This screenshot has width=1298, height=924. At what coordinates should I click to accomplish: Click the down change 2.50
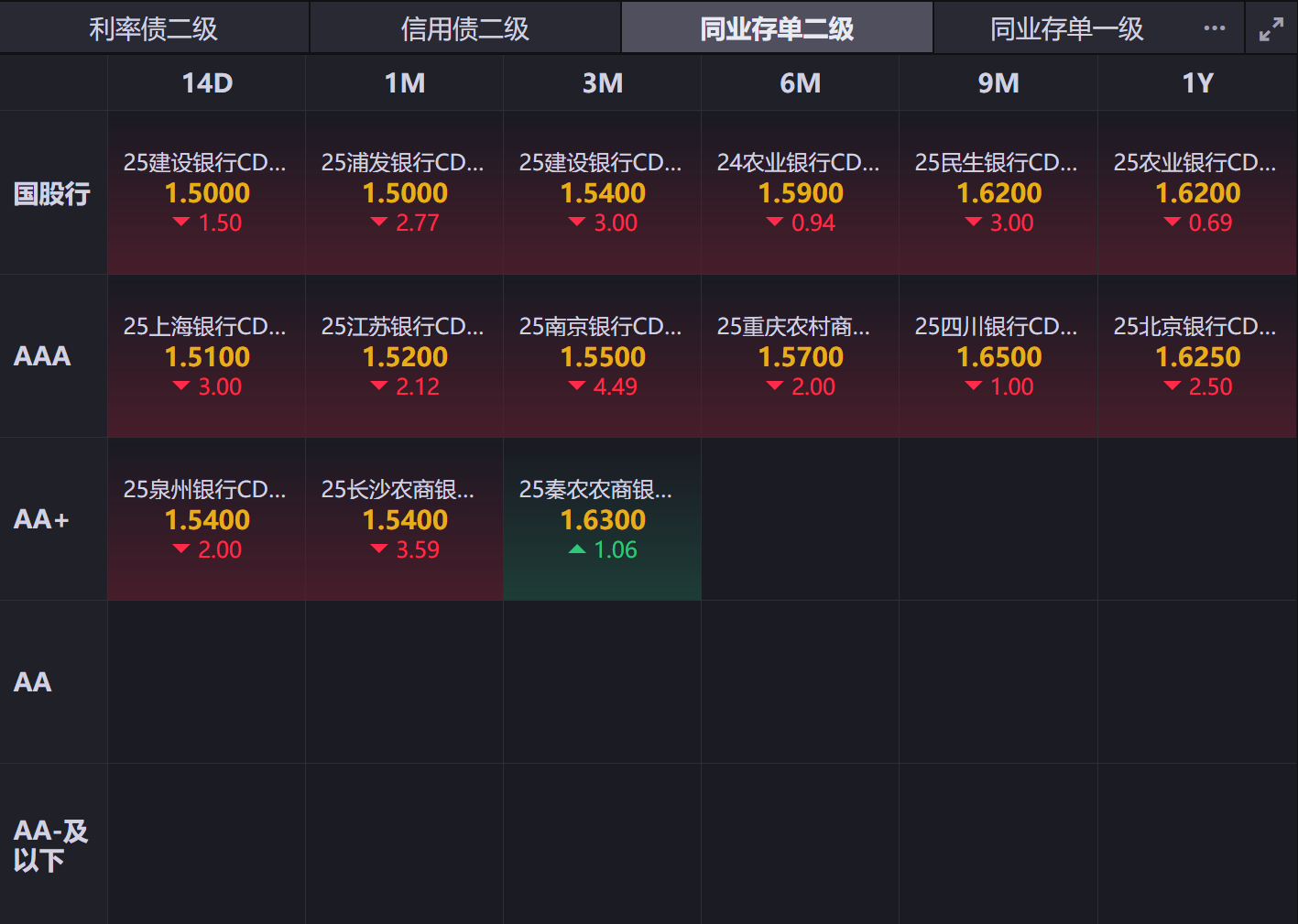pos(1198,386)
